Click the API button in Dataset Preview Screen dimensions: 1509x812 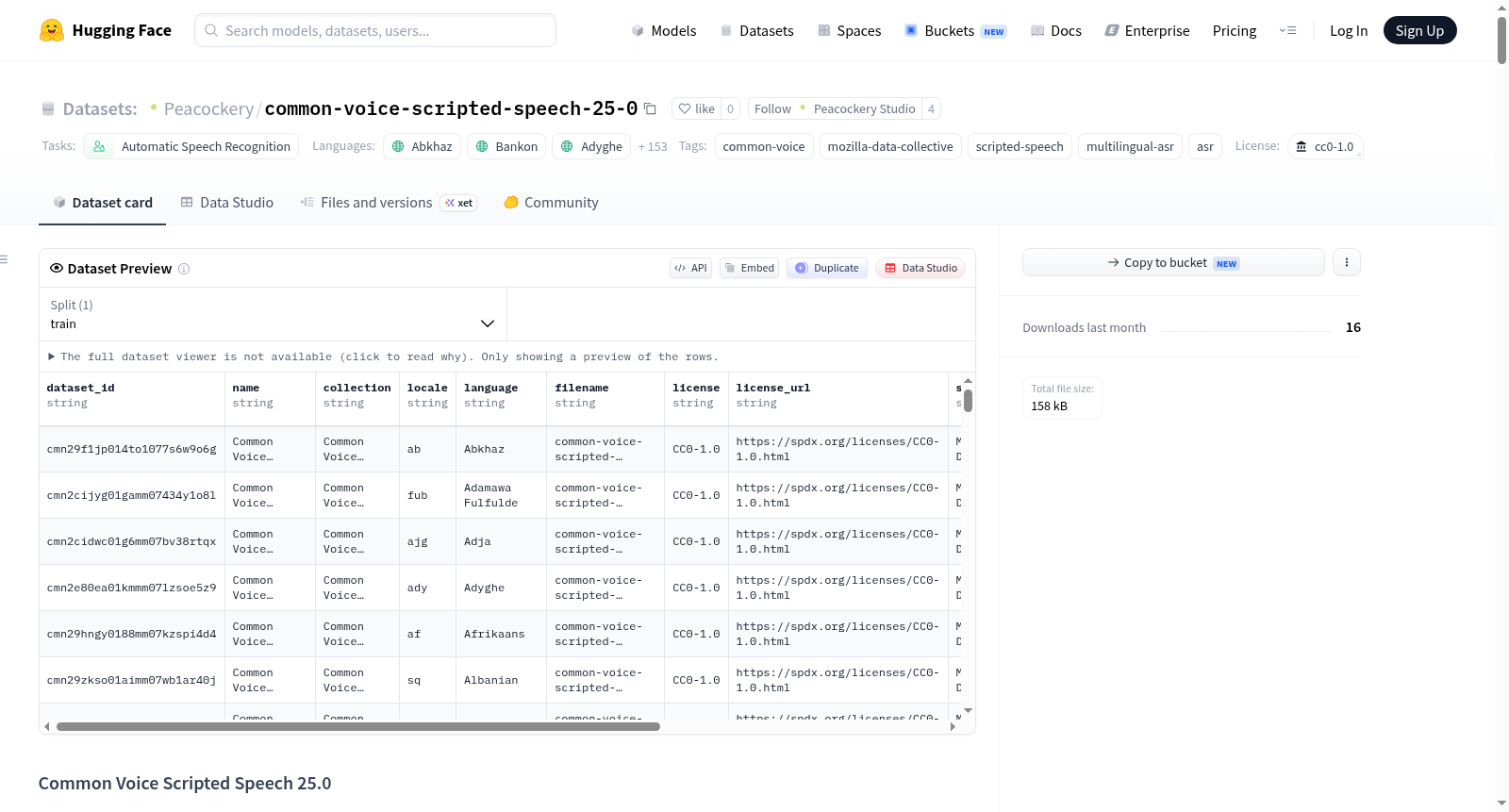[x=690, y=268]
